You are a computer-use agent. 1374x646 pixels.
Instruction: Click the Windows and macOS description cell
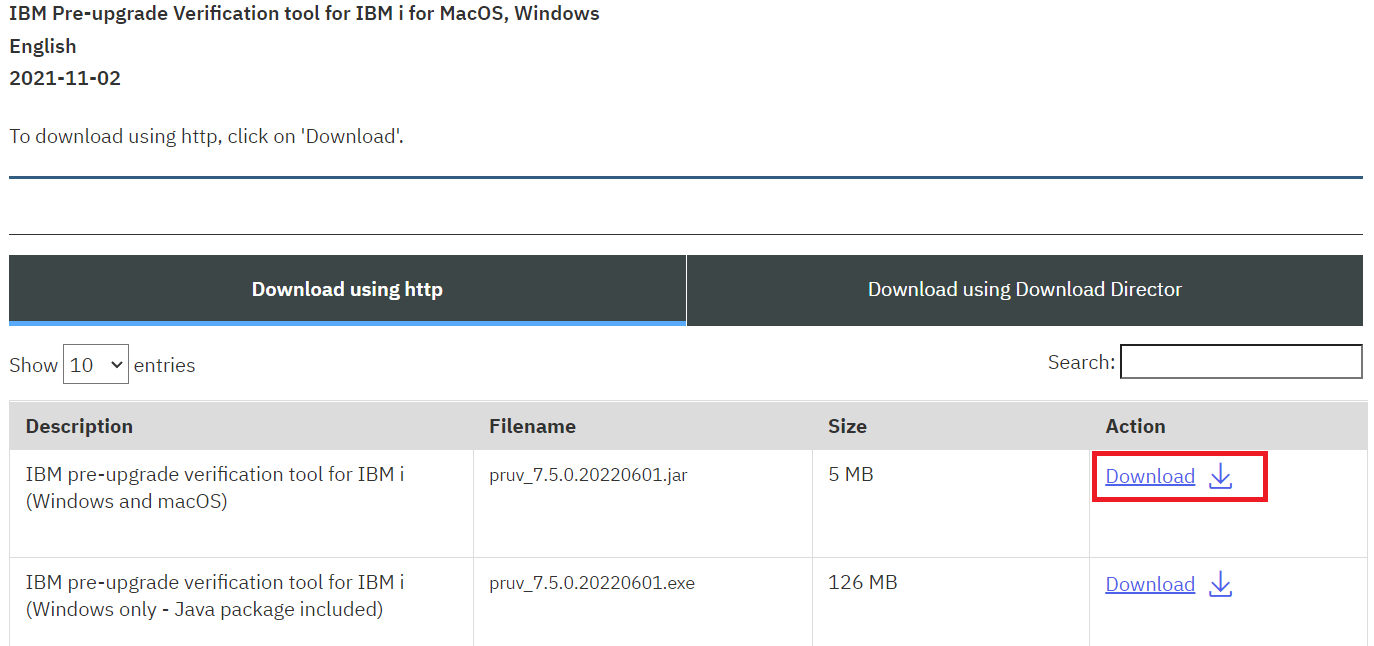[x=214, y=488]
